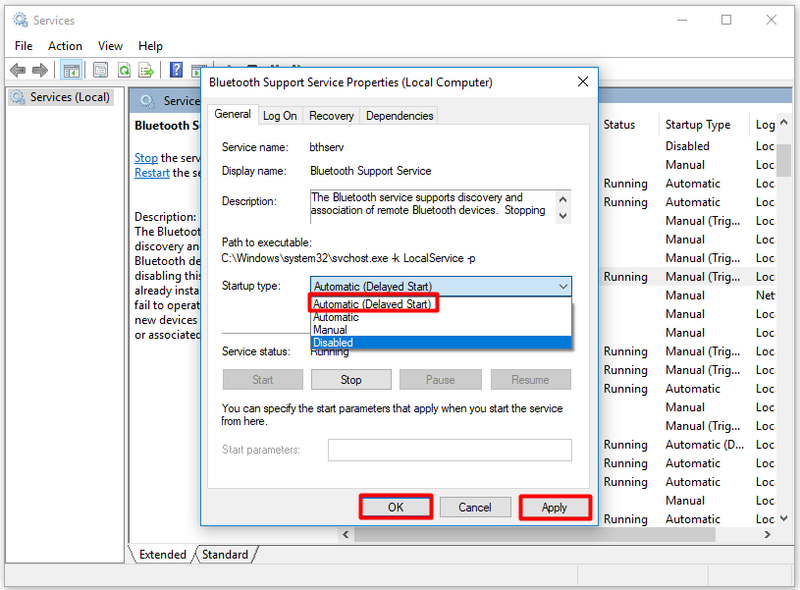Open the blue Help question mark icon
Screen dimensions: 800x590
pyautogui.click(x=176, y=70)
